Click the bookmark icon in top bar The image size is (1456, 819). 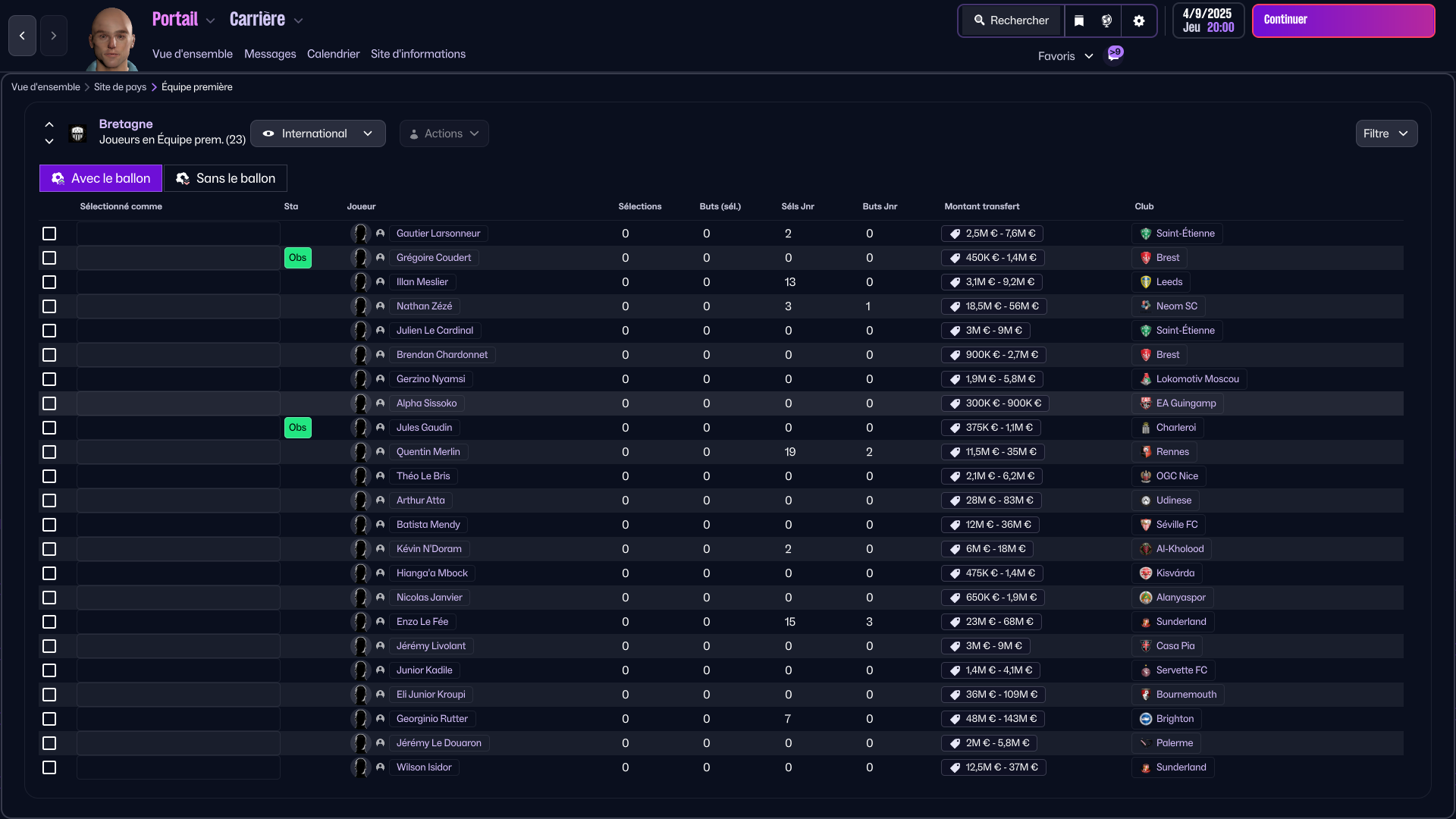[x=1079, y=20]
